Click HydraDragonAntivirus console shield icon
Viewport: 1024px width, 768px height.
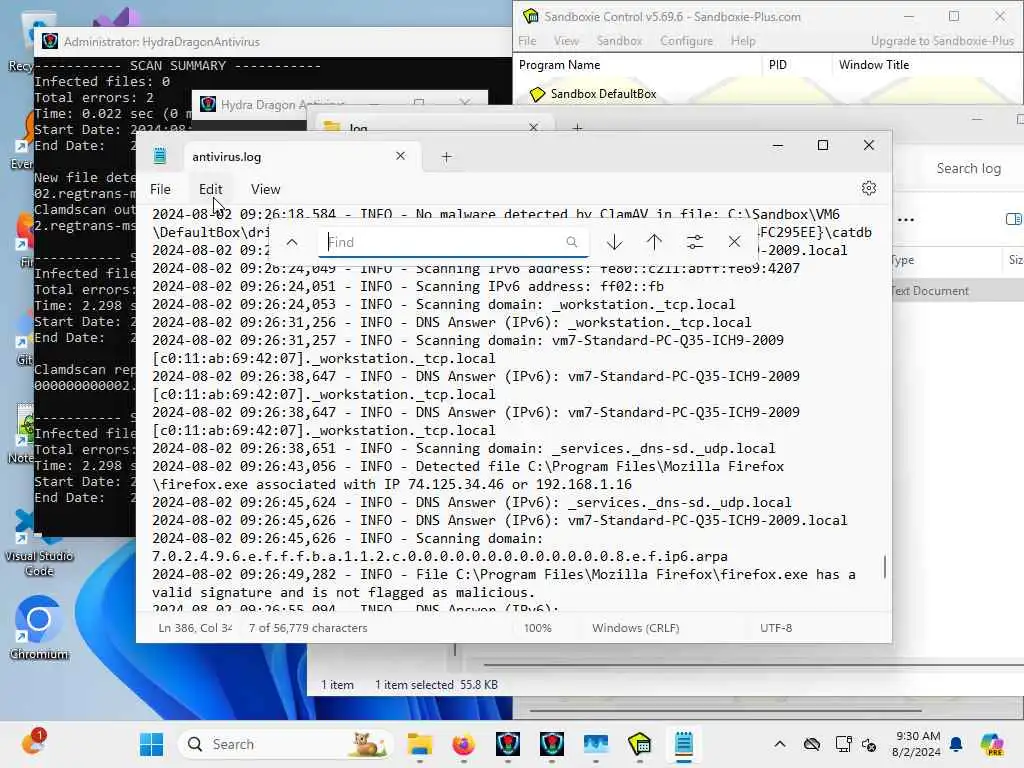tap(50, 41)
